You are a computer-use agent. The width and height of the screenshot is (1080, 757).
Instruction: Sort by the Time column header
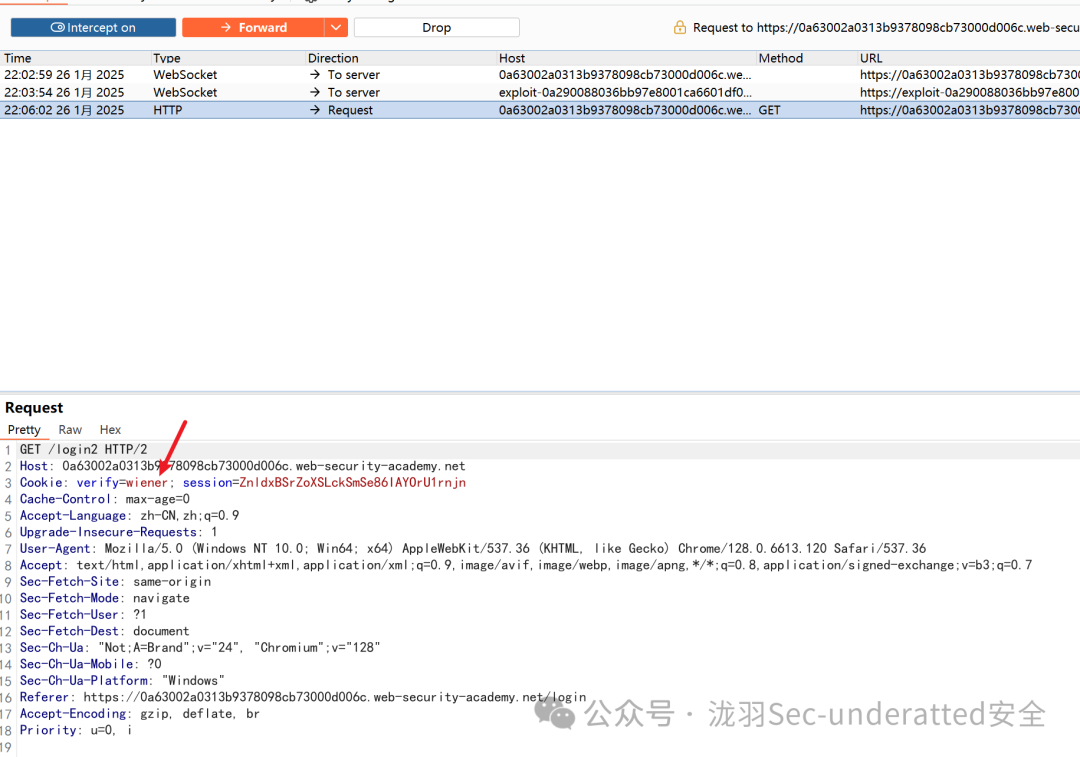click(18, 59)
